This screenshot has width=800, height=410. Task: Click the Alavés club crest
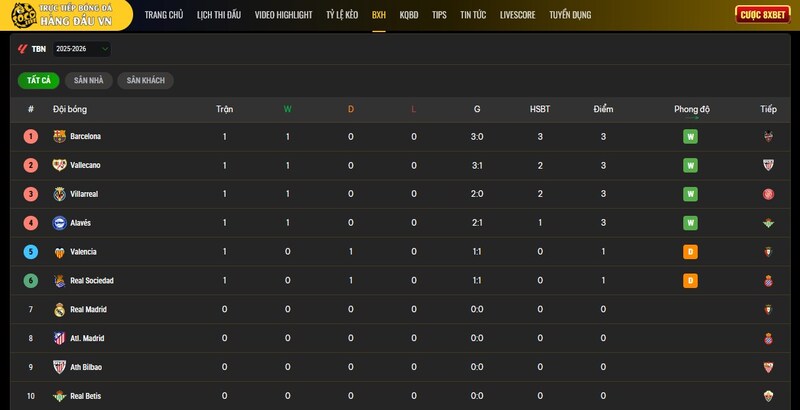[60, 223]
